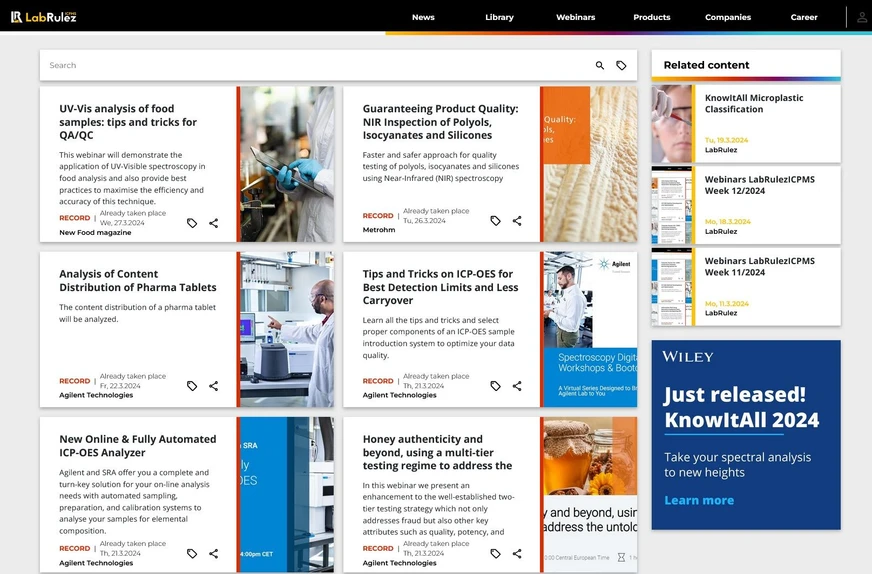Image resolution: width=872 pixels, height=574 pixels.
Task: Click Agilent Technologies on the Honey authenticity card
Action: [399, 563]
